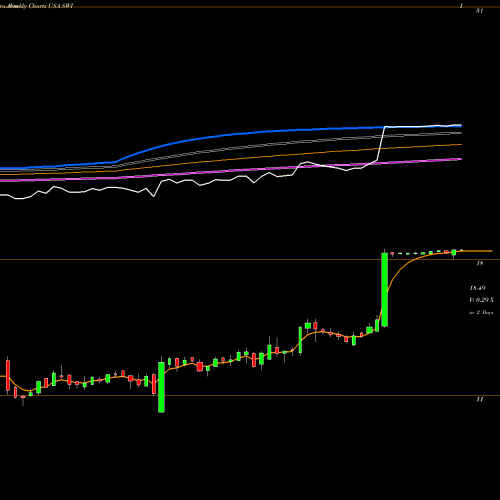Click the 31 price axis label
Screen dimensions: 500x500
point(479,11)
